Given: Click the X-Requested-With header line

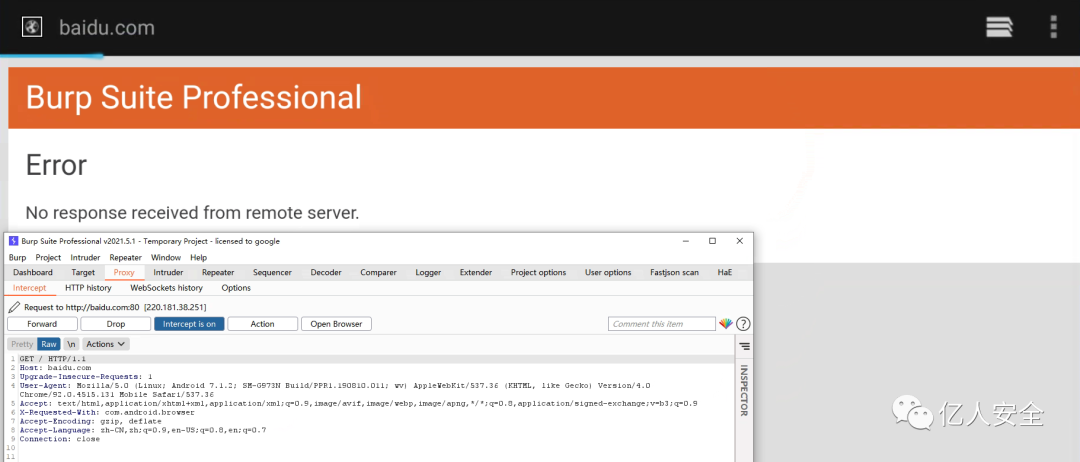Looking at the screenshot, I should pyautogui.click(x=107, y=412).
